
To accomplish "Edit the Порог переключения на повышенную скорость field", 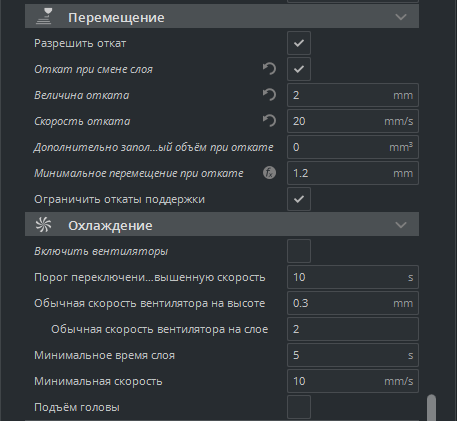I will coord(353,277).
